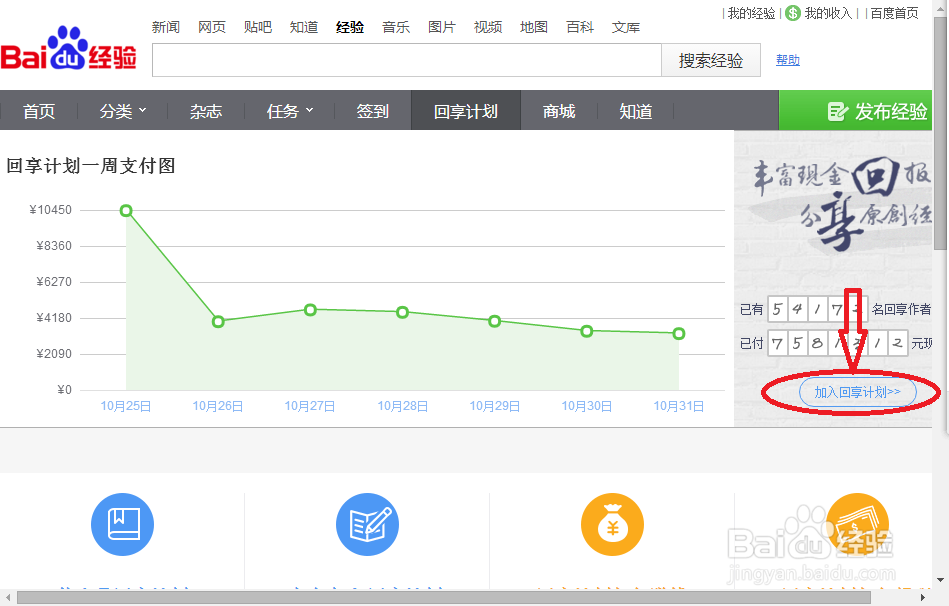This screenshot has width=949, height=606.
Task: Click the 经验 top link
Action: click(x=350, y=27)
